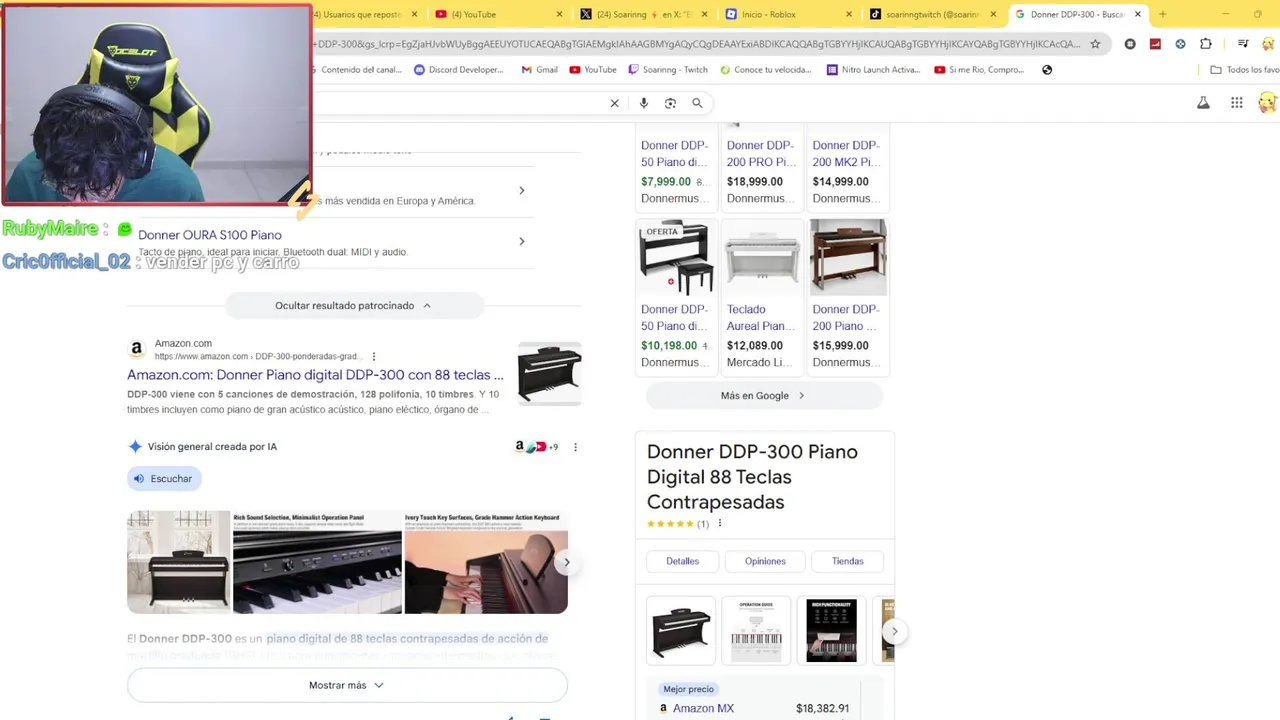
Task: Select the first black piano product photo
Action: point(681,631)
